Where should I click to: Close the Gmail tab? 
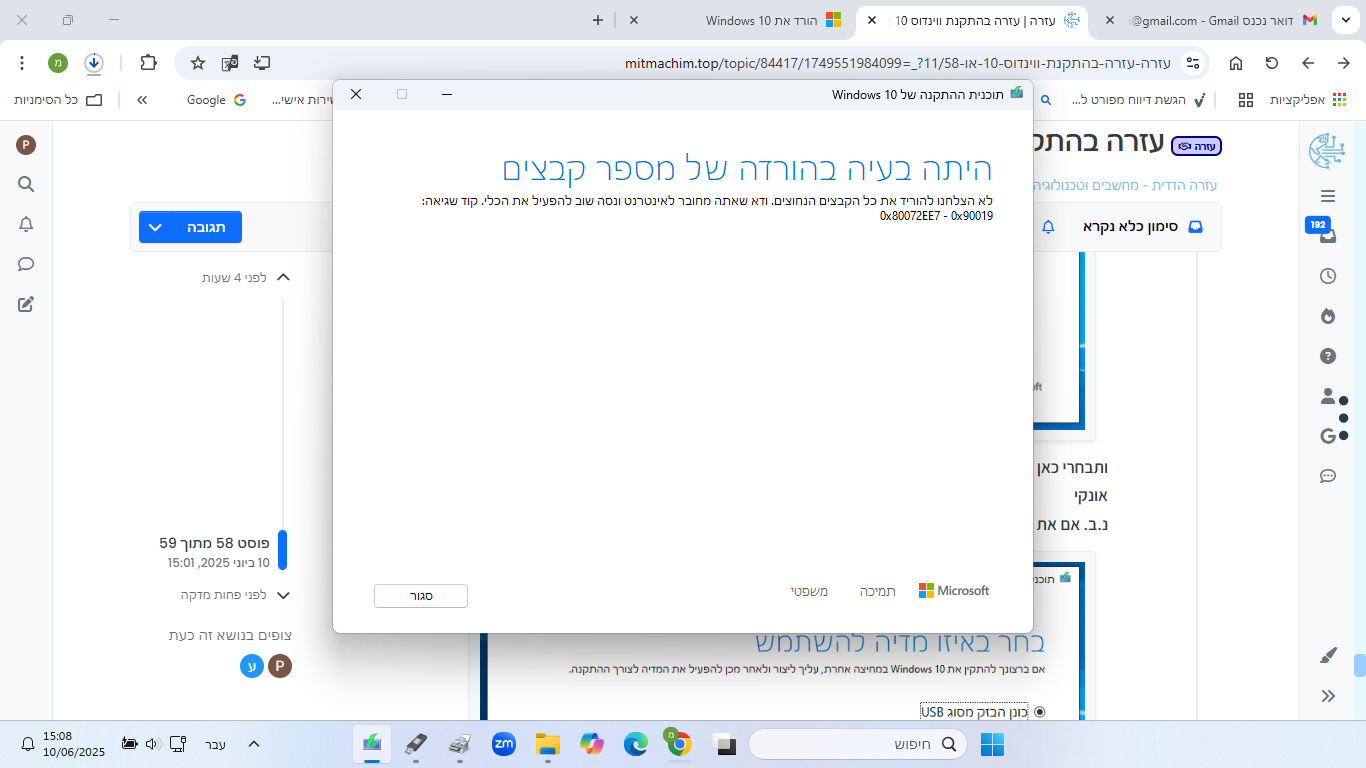pyautogui.click(x=1110, y=20)
